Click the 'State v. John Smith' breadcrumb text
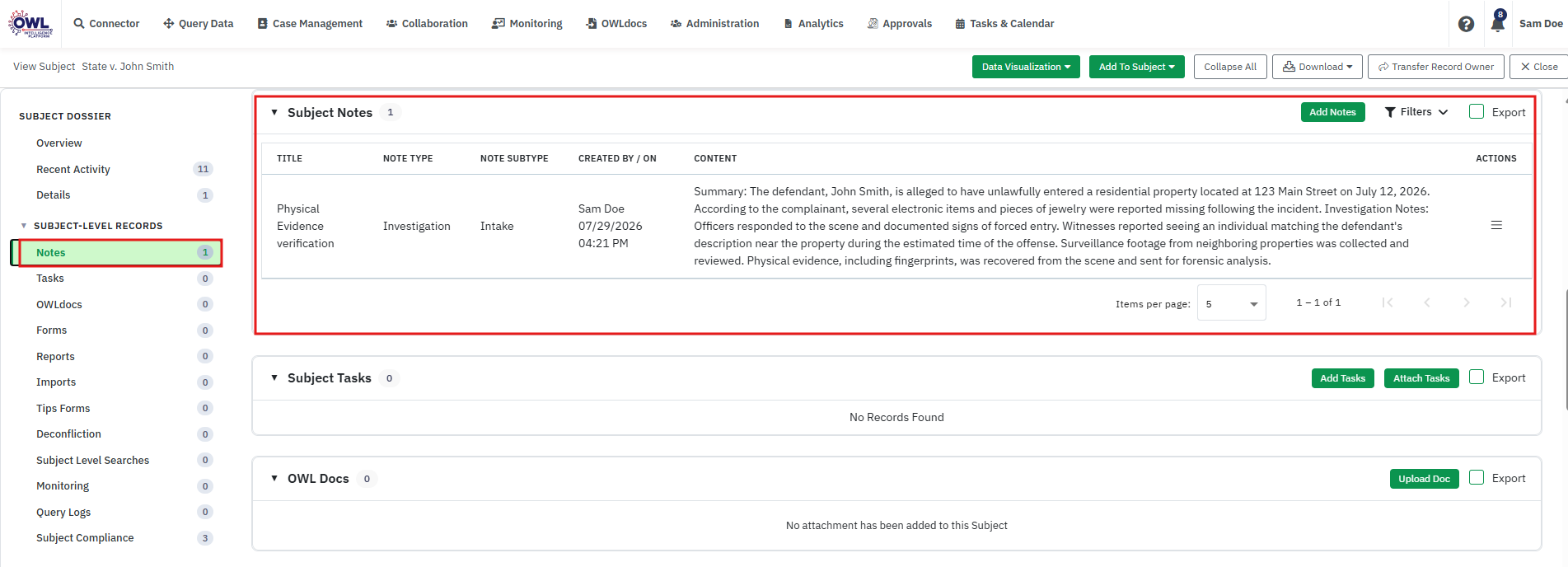Screen dimensions: 1568x567 coord(128,67)
